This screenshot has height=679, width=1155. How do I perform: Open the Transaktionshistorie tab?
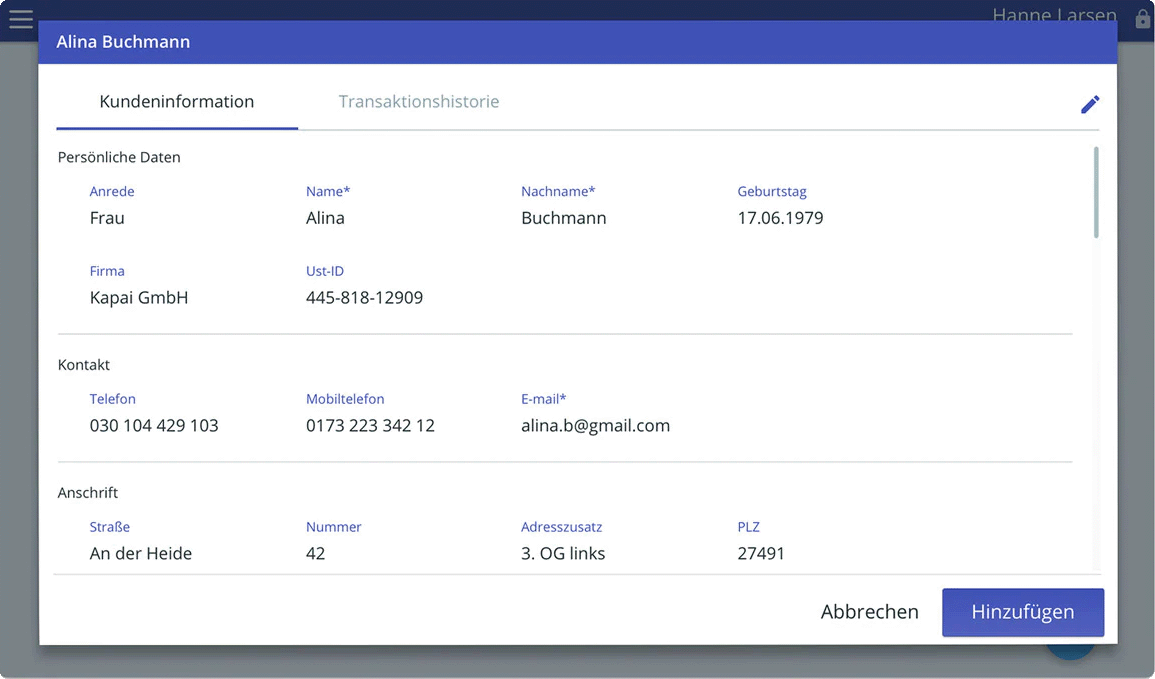tap(418, 102)
